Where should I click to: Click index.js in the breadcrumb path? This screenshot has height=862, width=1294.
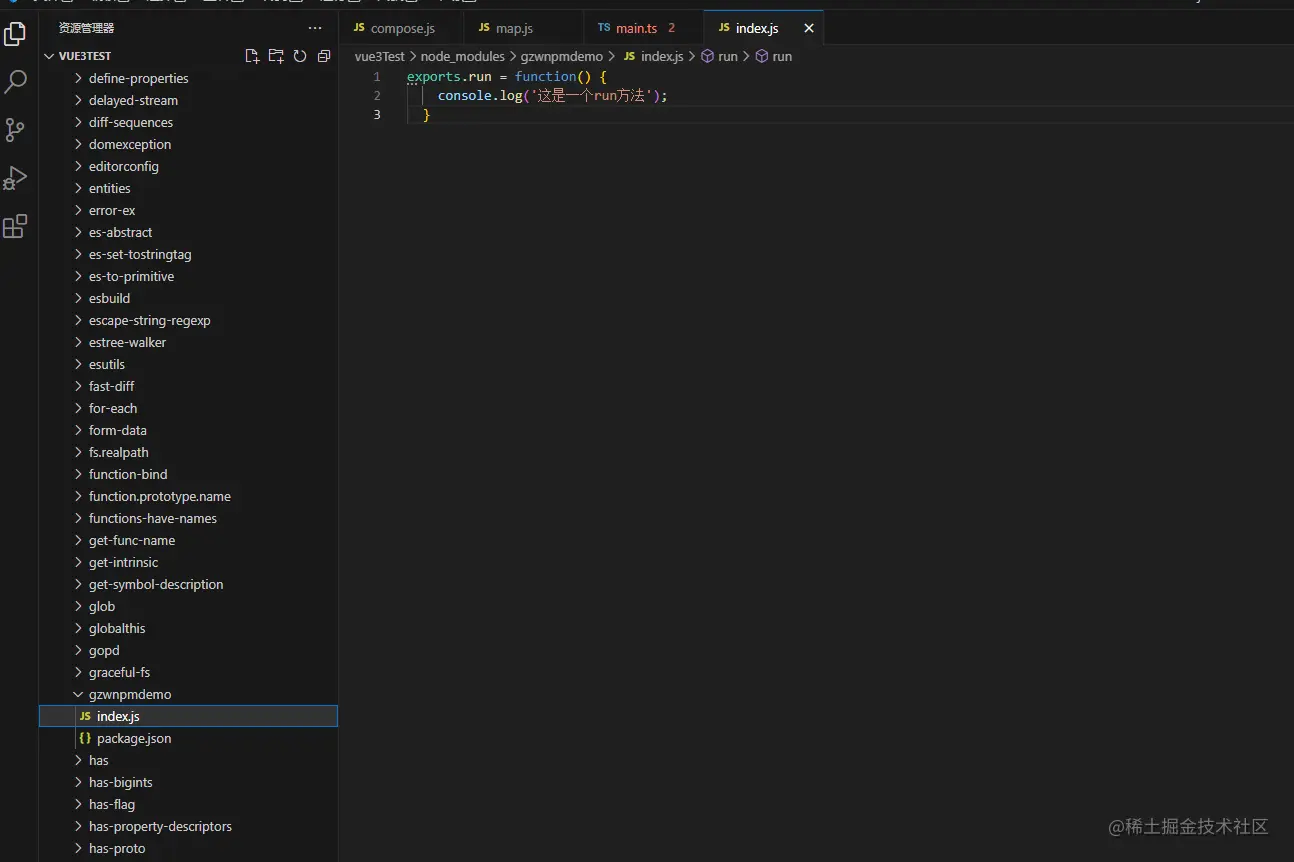point(653,57)
